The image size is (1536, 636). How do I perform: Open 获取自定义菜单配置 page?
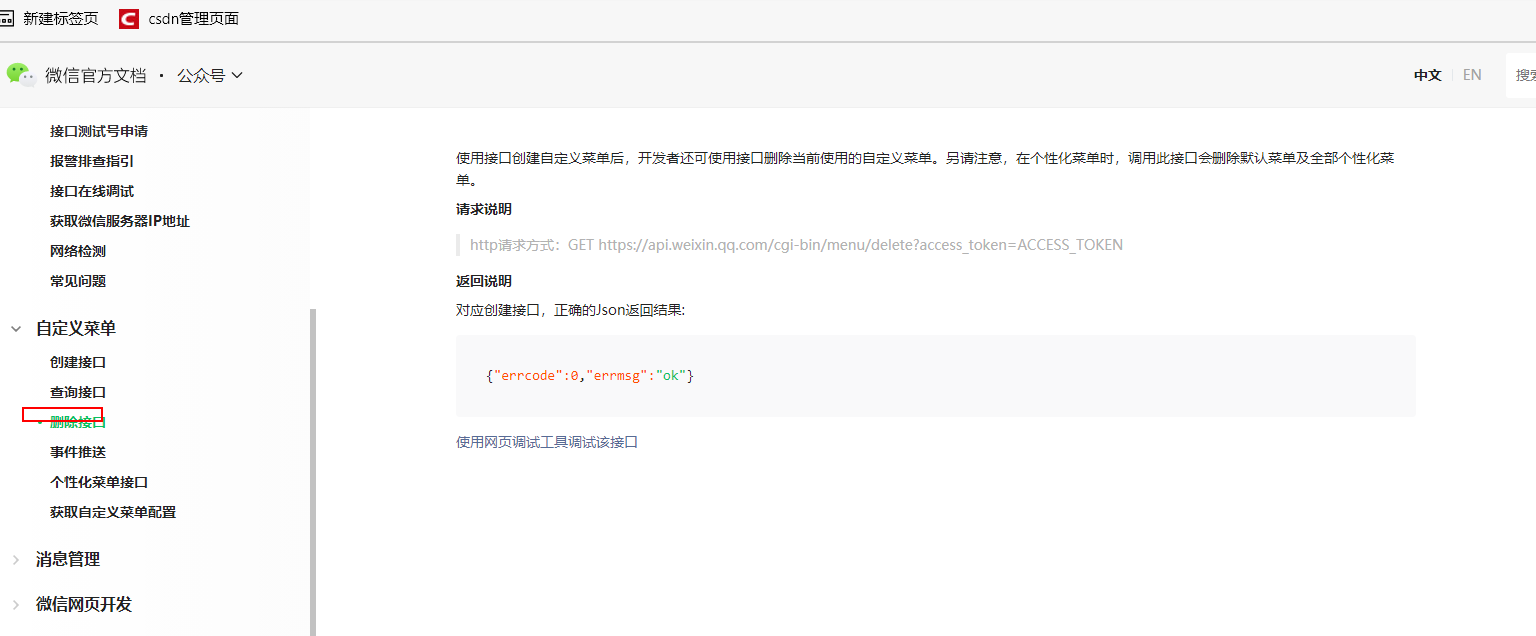coord(113,512)
